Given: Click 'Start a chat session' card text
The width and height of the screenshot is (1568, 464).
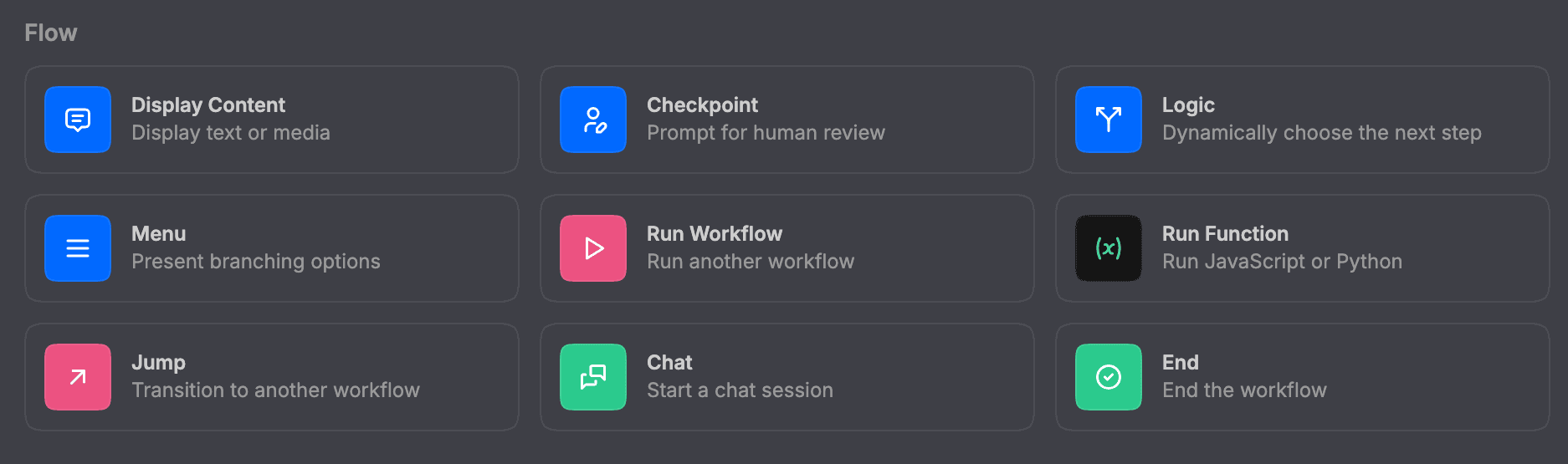Looking at the screenshot, I should pyautogui.click(x=740, y=390).
